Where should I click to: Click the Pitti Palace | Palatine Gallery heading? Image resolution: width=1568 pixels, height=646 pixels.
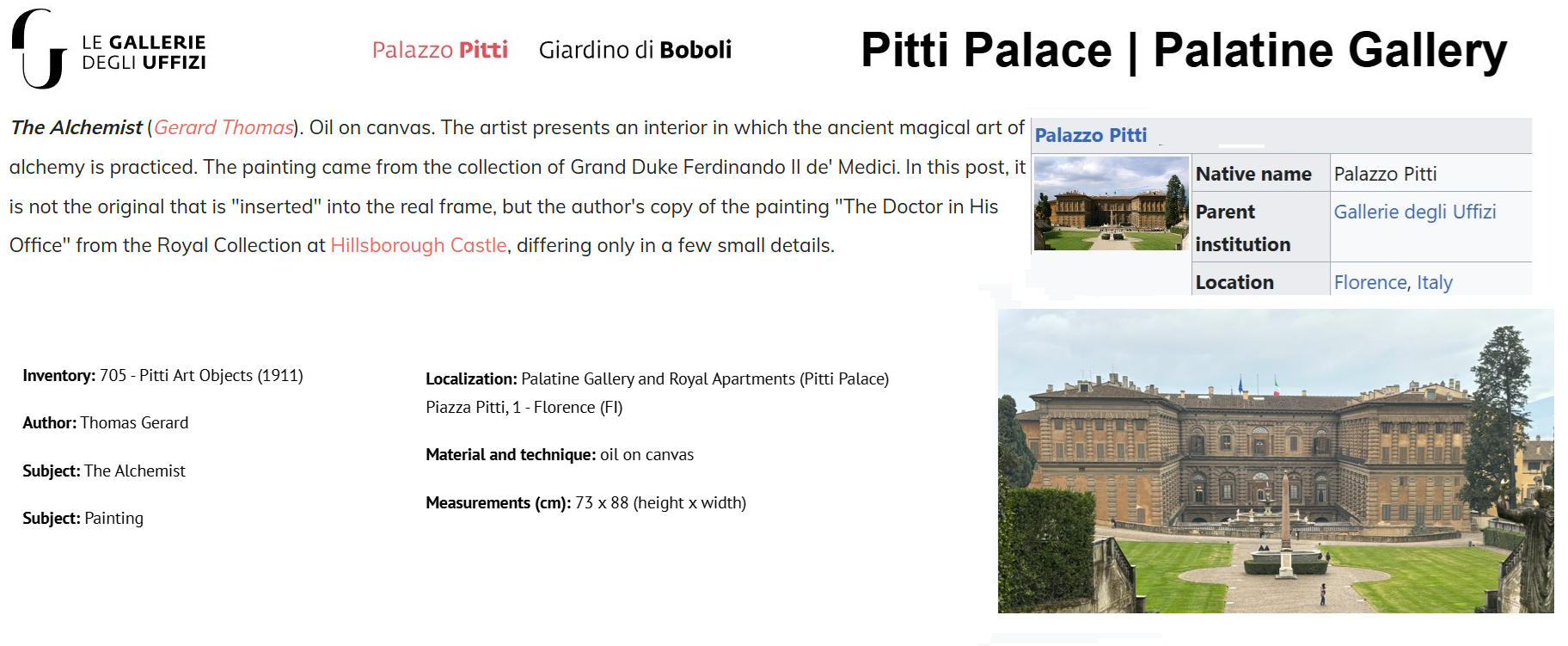tap(1183, 50)
